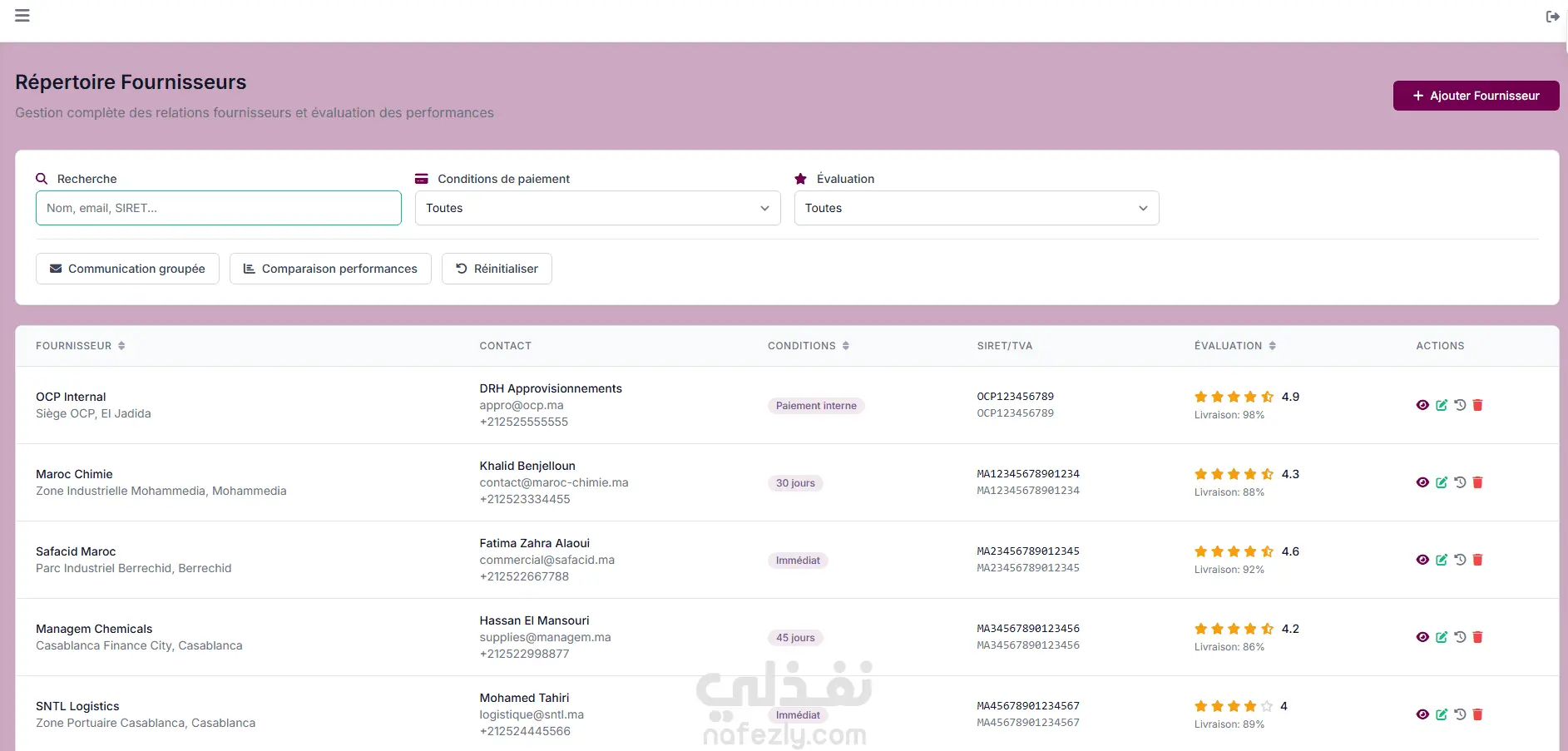This screenshot has width=1568, height=751.
Task: Click Livraison: 98% delivery rate
Action: click(x=1229, y=415)
